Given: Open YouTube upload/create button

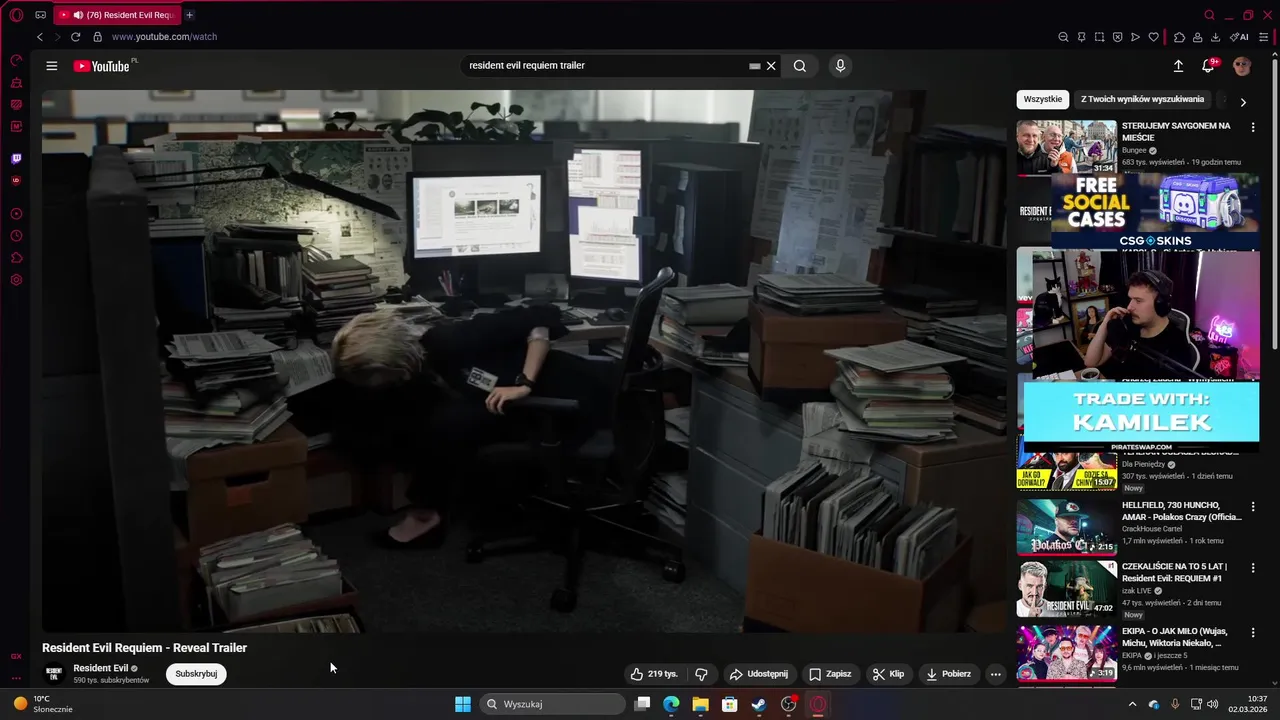Looking at the screenshot, I should point(1178,66).
